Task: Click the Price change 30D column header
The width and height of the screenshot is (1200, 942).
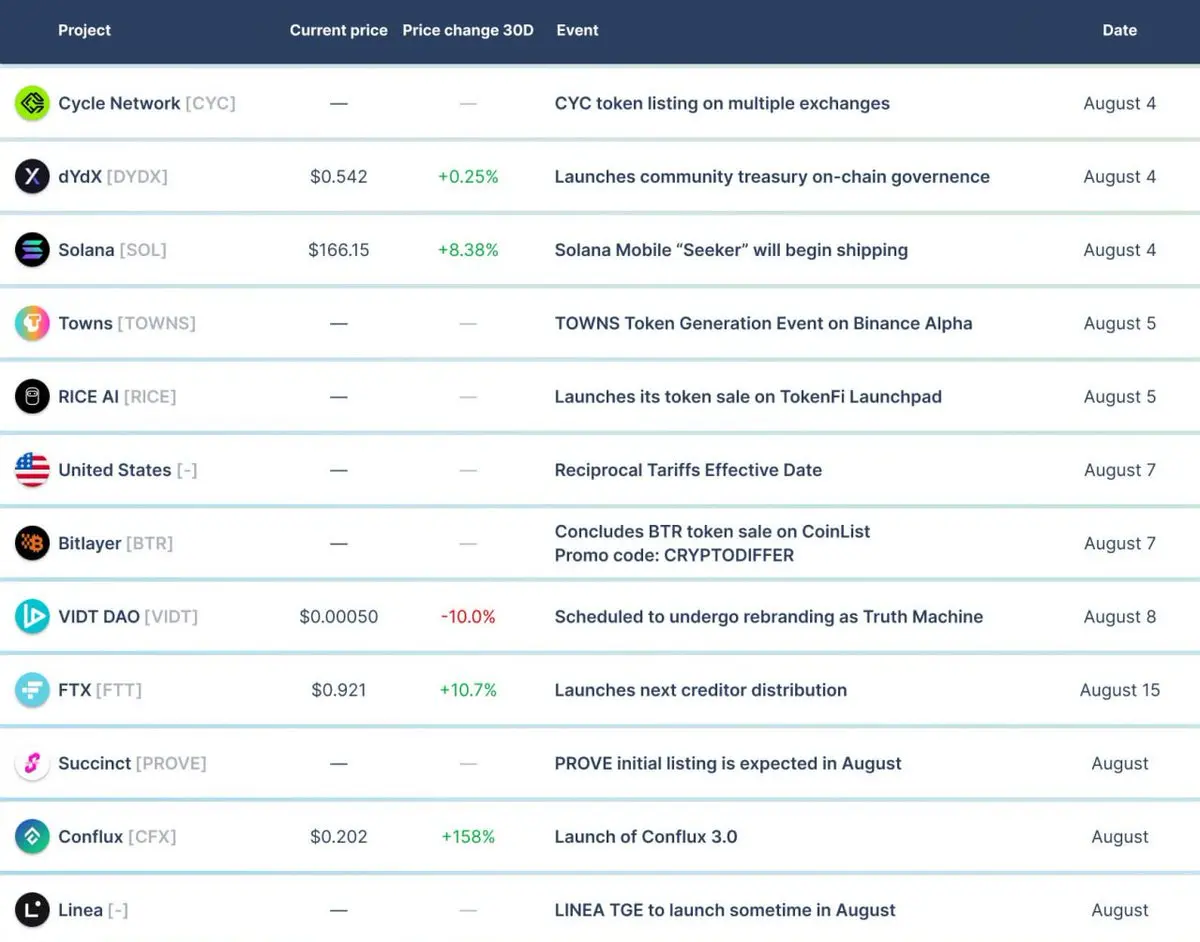Action: pos(468,30)
